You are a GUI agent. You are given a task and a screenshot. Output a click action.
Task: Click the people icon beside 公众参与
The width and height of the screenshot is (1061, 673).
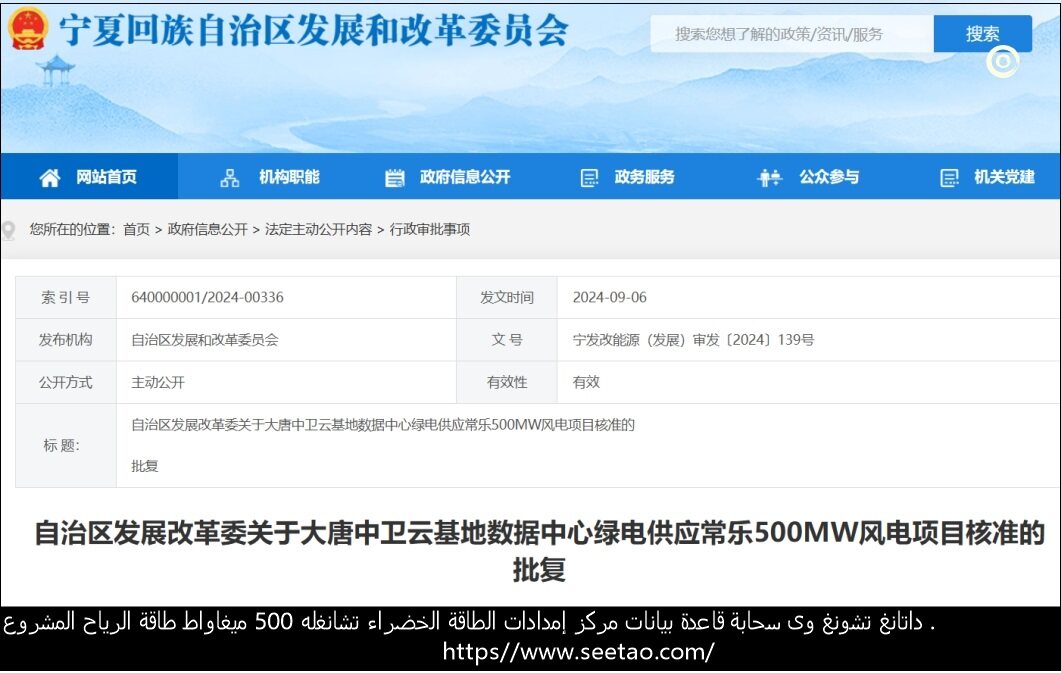click(769, 178)
